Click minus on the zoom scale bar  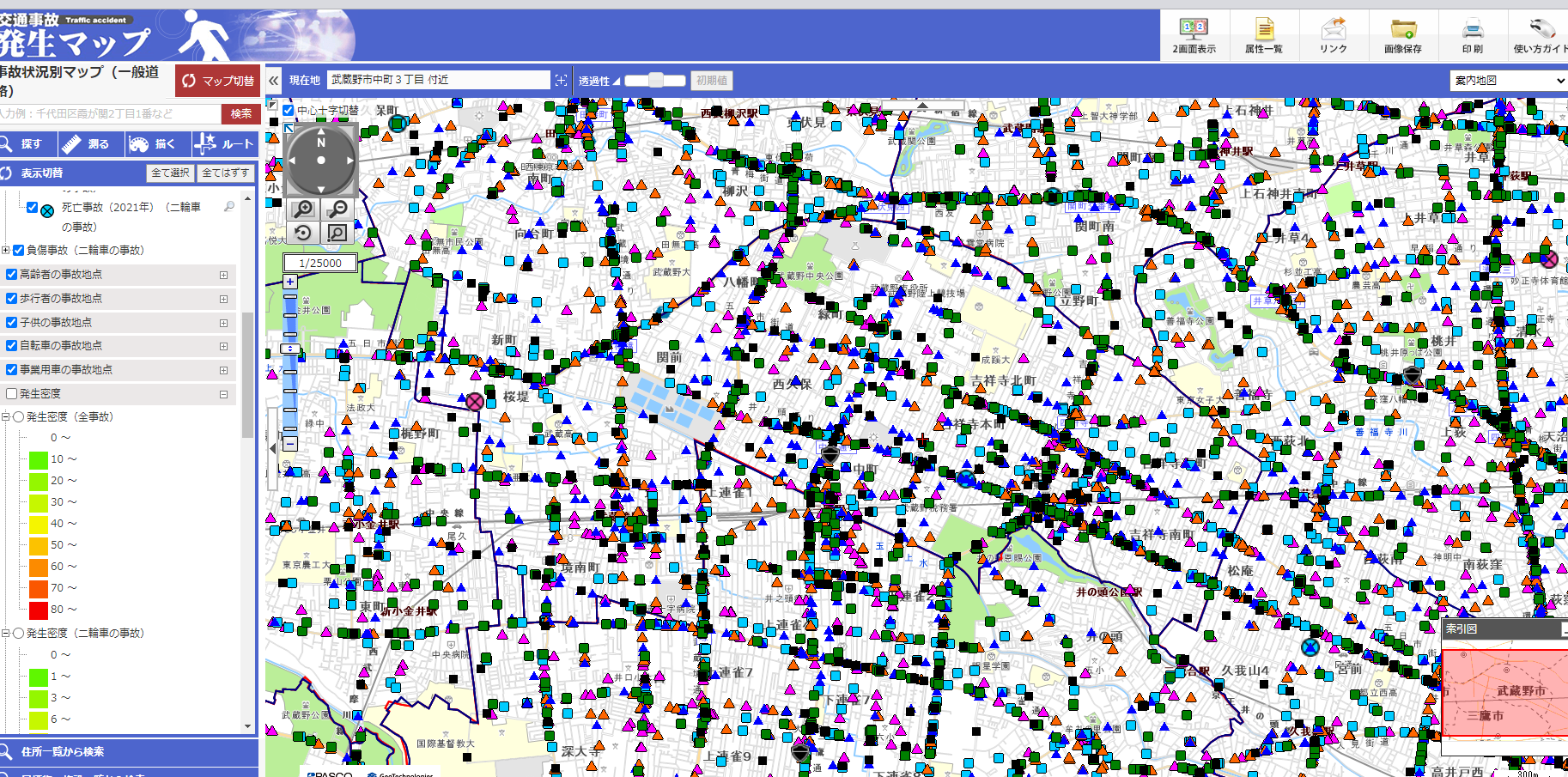click(x=290, y=444)
